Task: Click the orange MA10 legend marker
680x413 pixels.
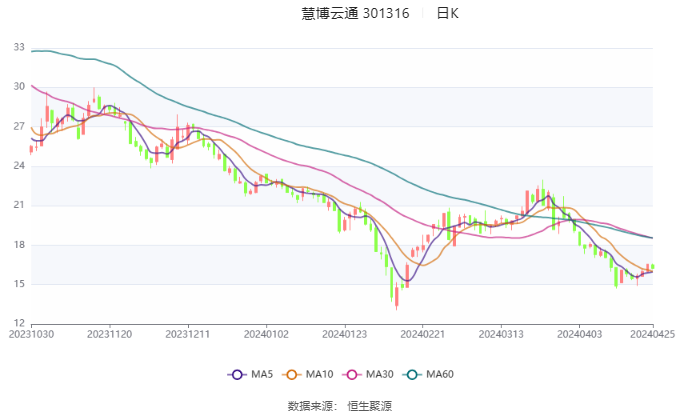Action: 292,374
